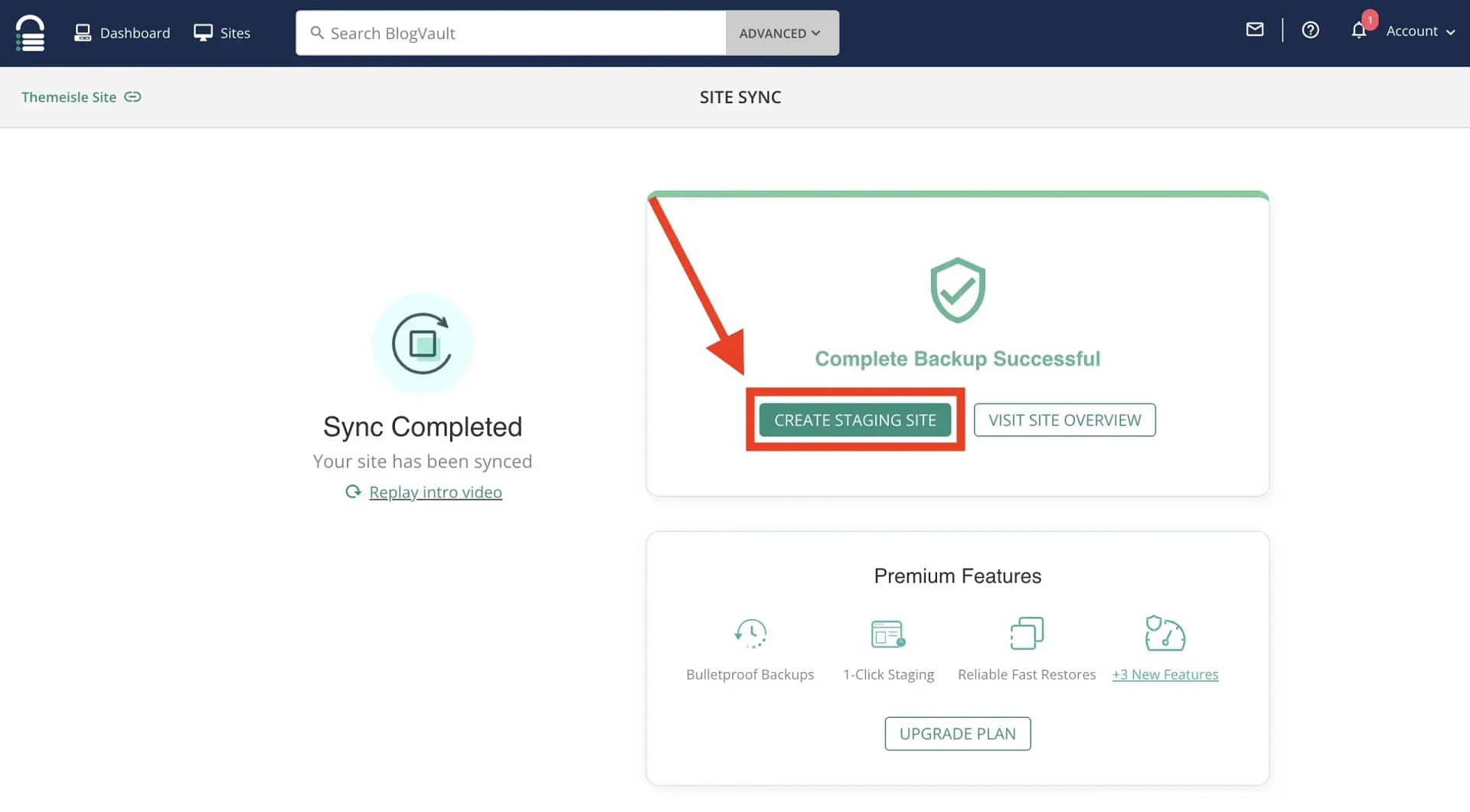This screenshot has width=1470, height=812.
Task: Open the Sites menu item
Action: (222, 33)
